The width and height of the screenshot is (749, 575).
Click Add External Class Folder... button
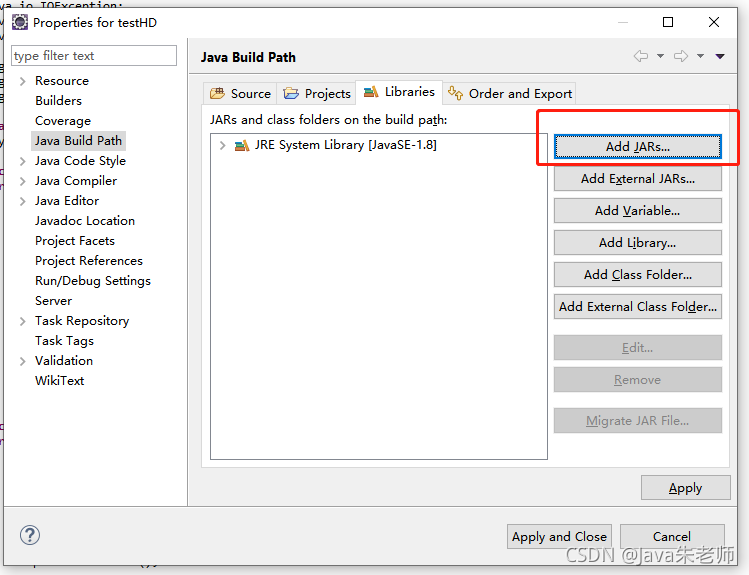637,307
